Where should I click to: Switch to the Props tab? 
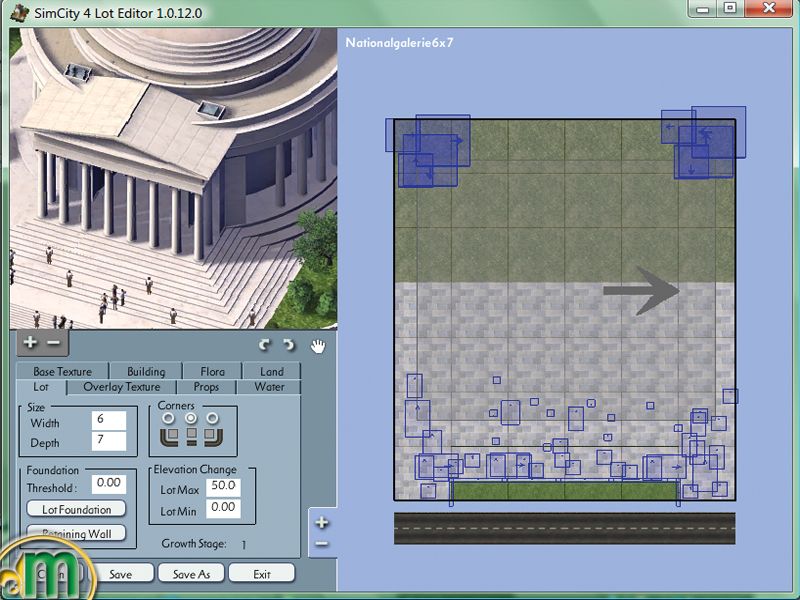[206, 387]
